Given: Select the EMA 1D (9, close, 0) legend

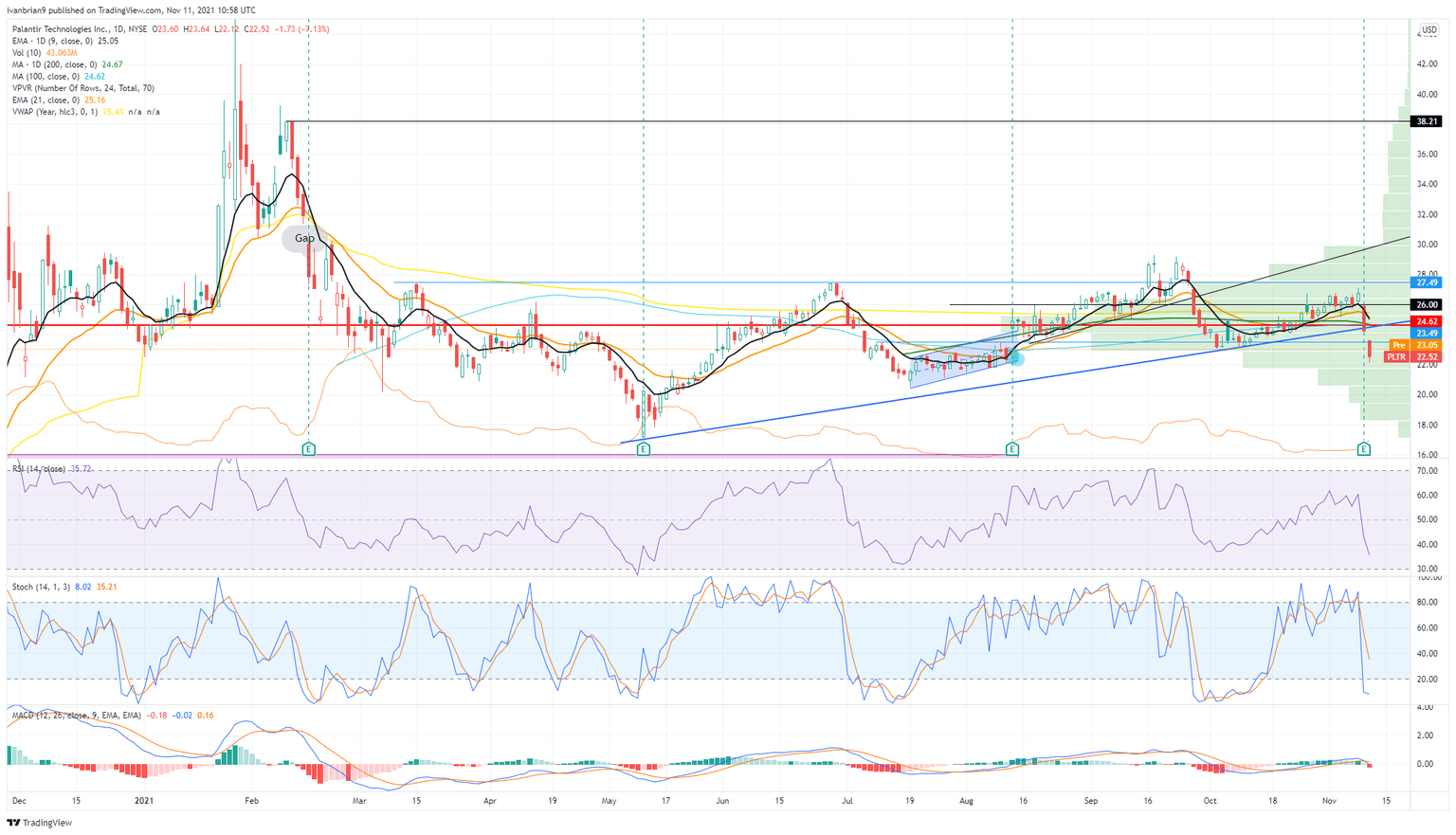Looking at the screenshot, I should 53,41.
